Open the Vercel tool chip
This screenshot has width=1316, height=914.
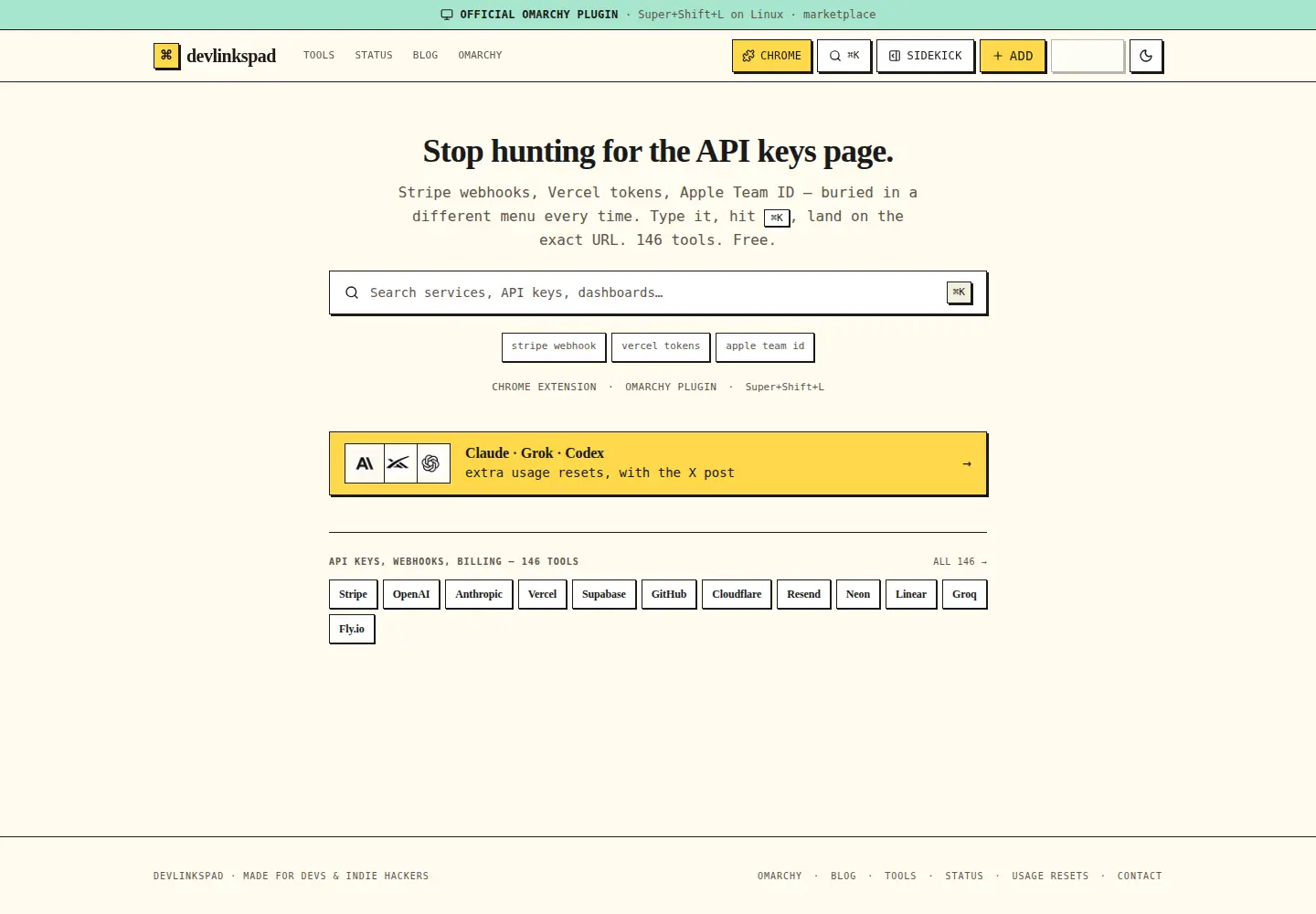pyautogui.click(x=542, y=594)
